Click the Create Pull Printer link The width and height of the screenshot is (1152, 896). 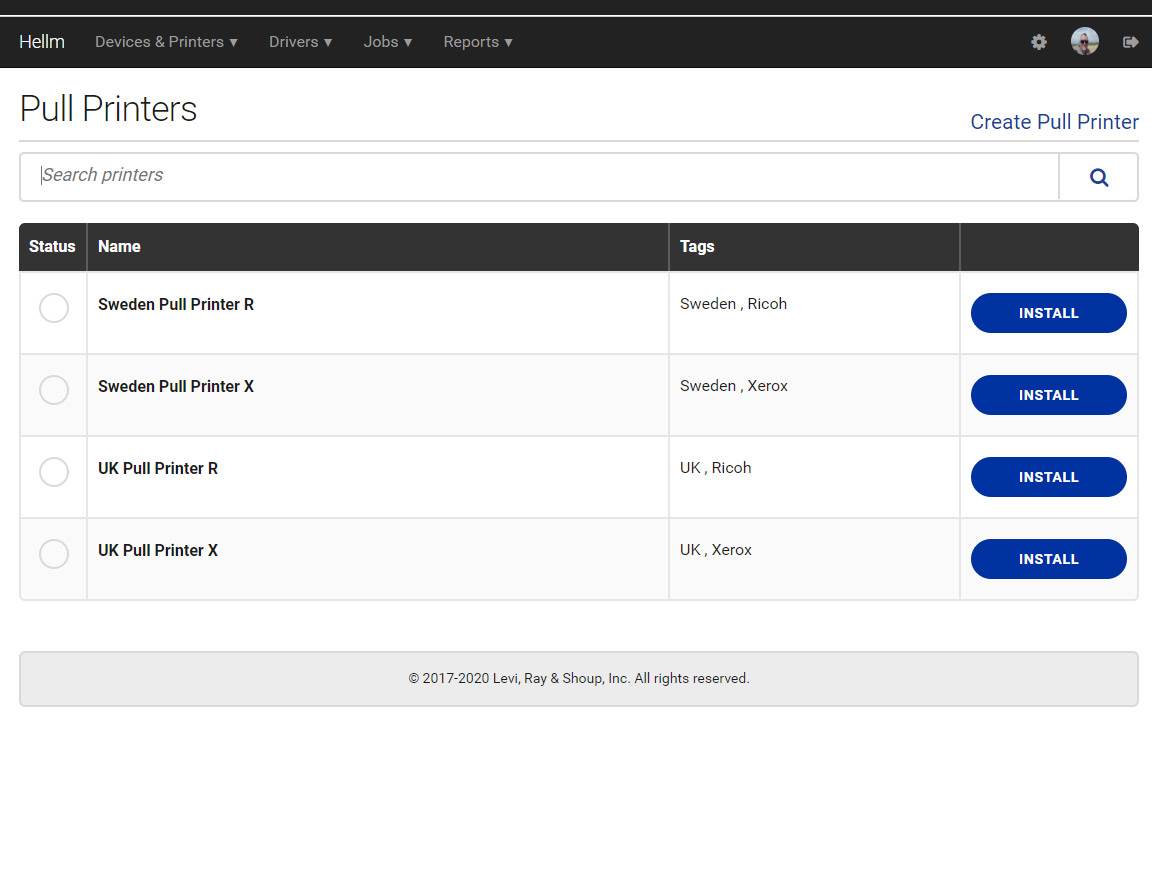1054,122
